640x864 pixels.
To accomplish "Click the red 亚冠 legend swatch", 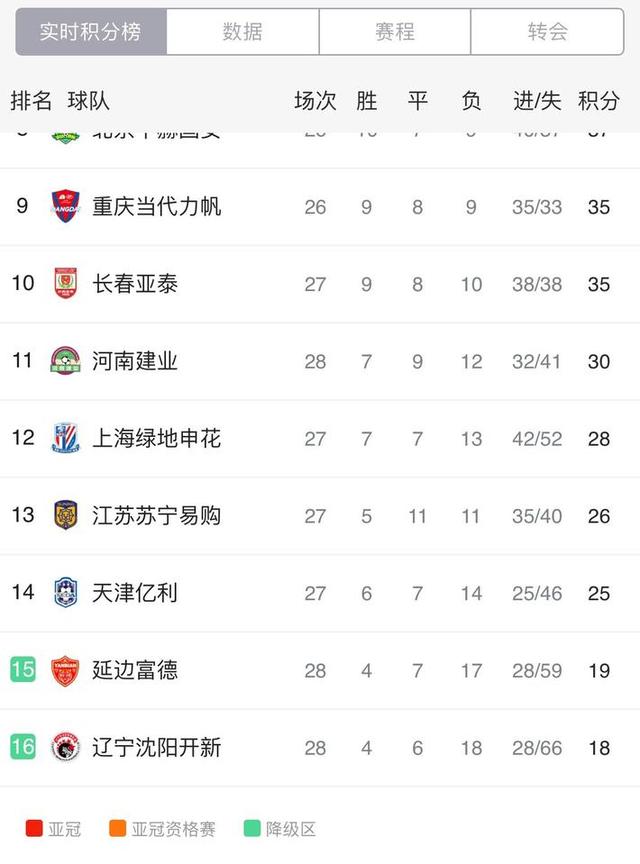I will click(x=34, y=828).
